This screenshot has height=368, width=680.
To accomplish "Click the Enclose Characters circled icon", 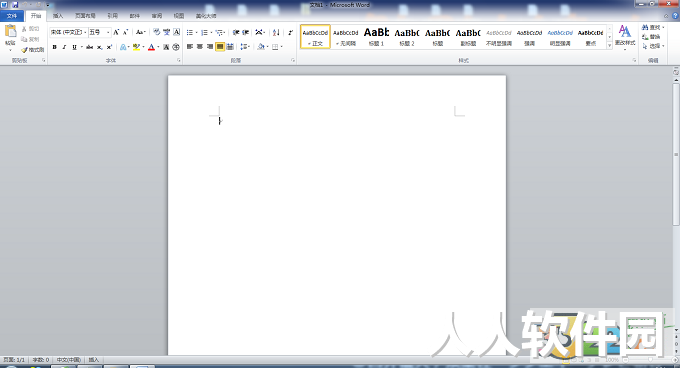I will coord(176,47).
